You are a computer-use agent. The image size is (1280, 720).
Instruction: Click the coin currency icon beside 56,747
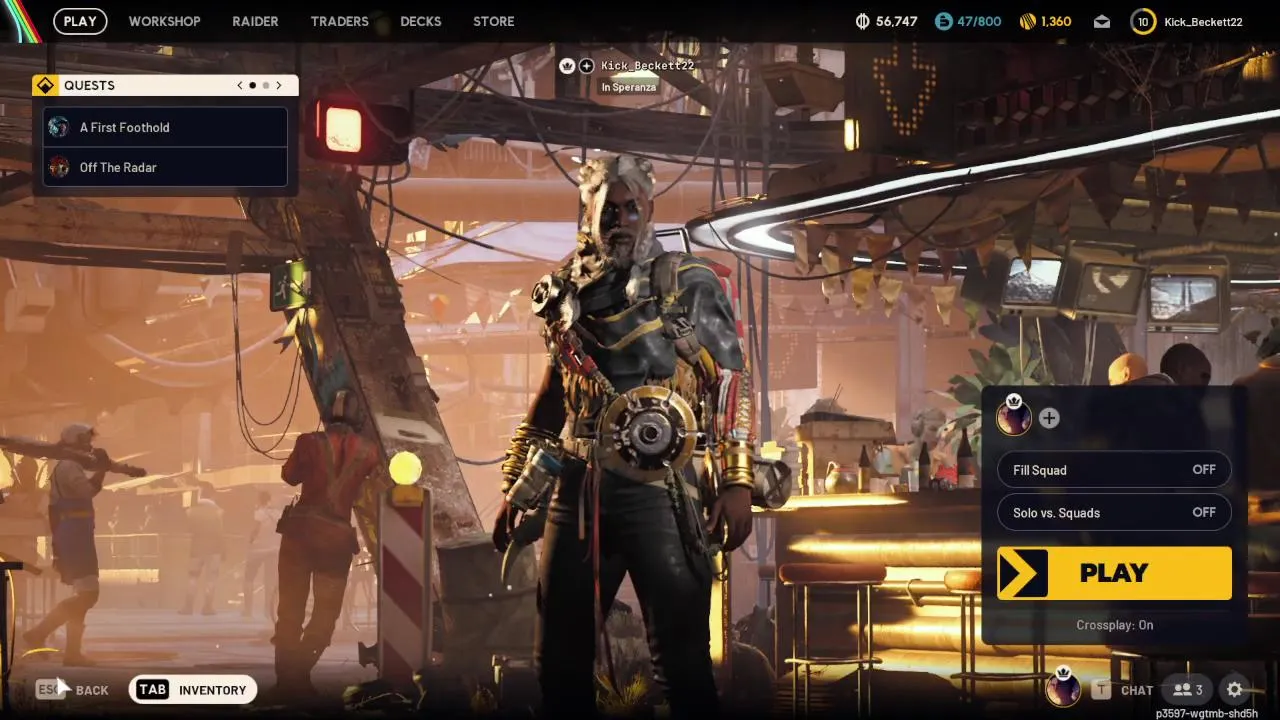[863, 21]
